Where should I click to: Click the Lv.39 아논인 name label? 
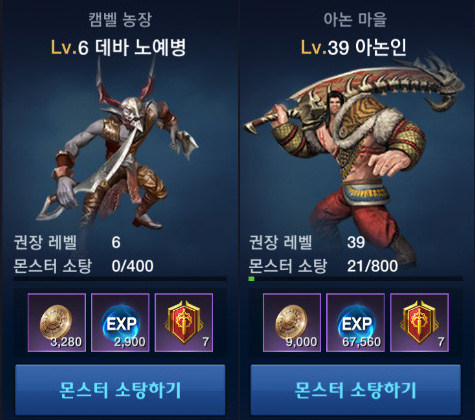[x=354, y=47]
